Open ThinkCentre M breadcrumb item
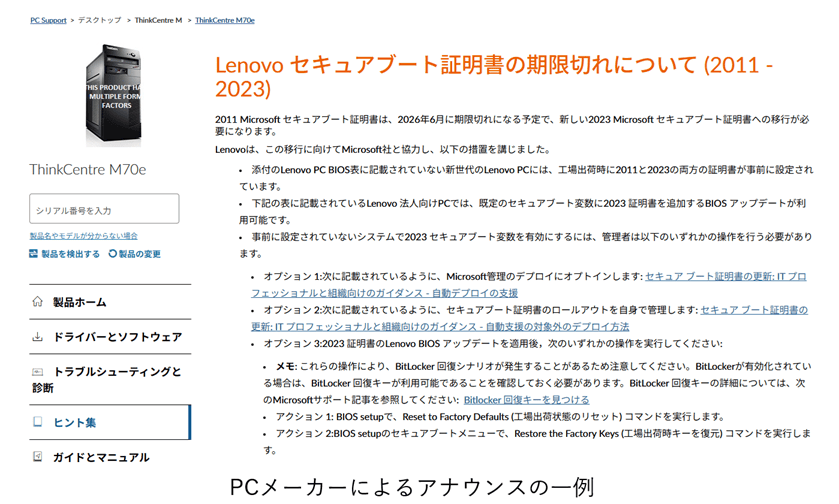 pyautogui.click(x=158, y=20)
